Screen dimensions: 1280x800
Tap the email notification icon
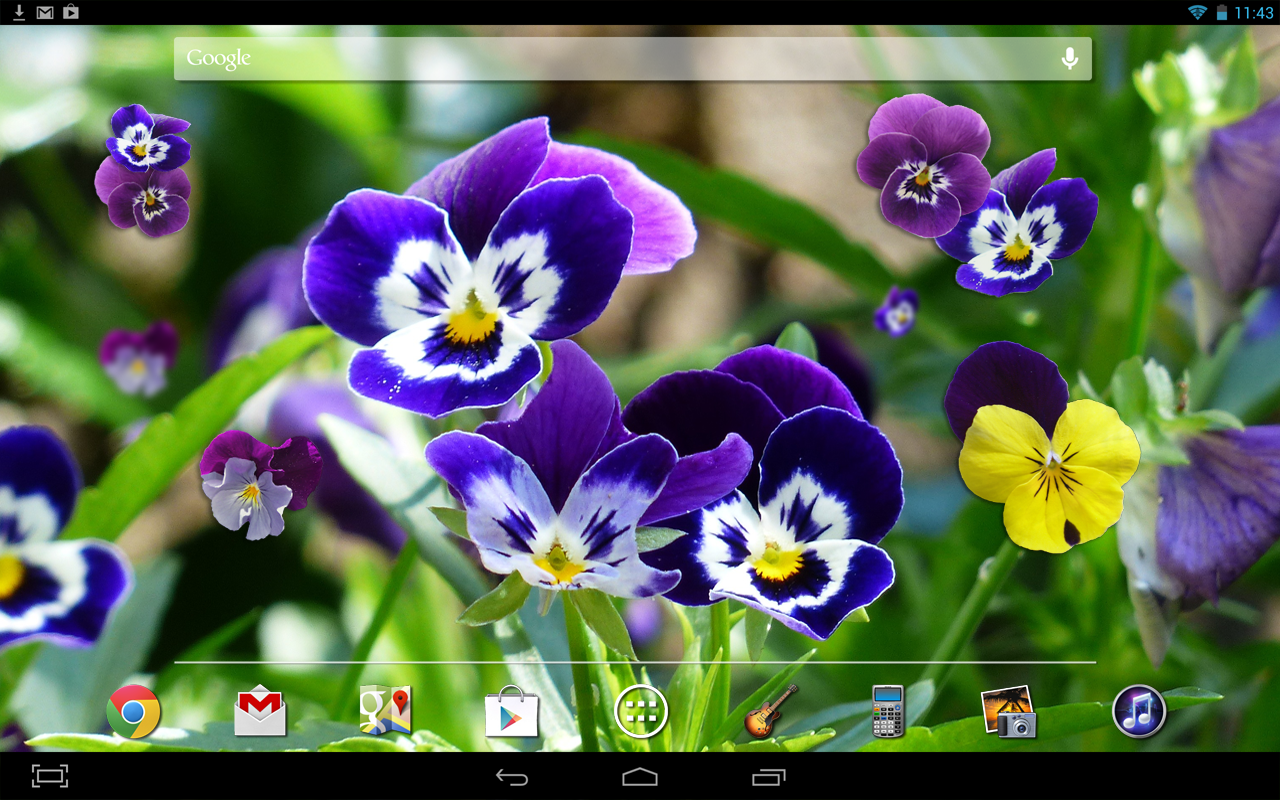point(45,12)
